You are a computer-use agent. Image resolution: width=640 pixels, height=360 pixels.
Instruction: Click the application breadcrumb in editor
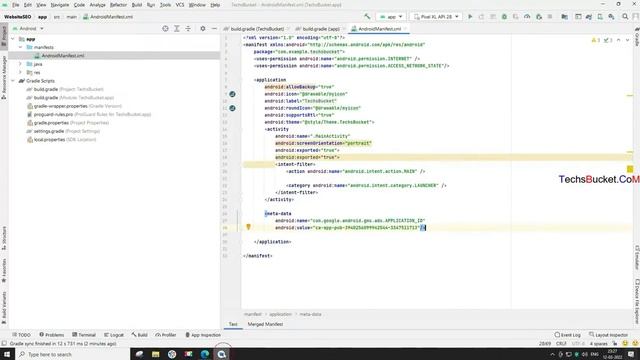pos(280,314)
